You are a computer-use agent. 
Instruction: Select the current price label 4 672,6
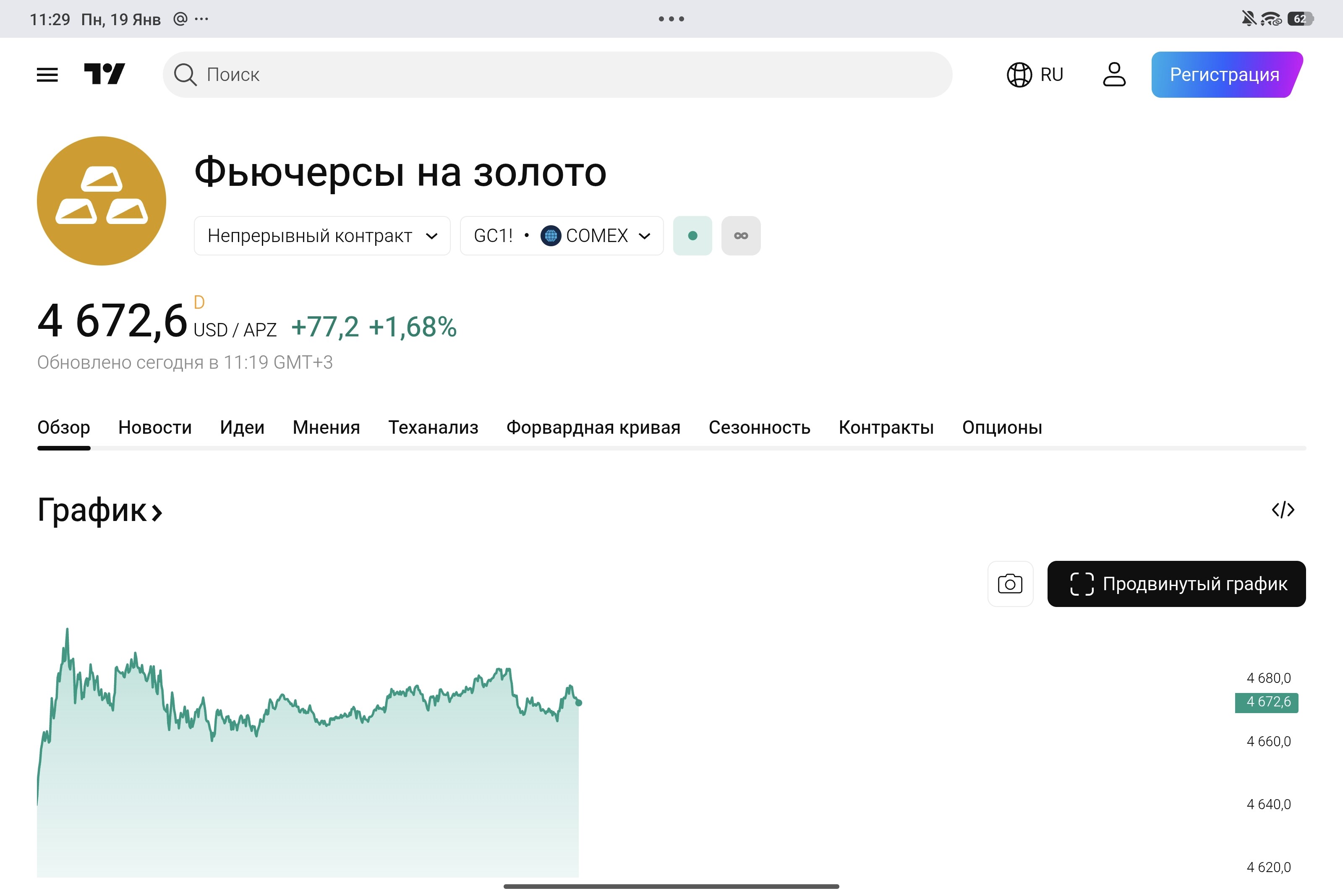tap(1266, 703)
